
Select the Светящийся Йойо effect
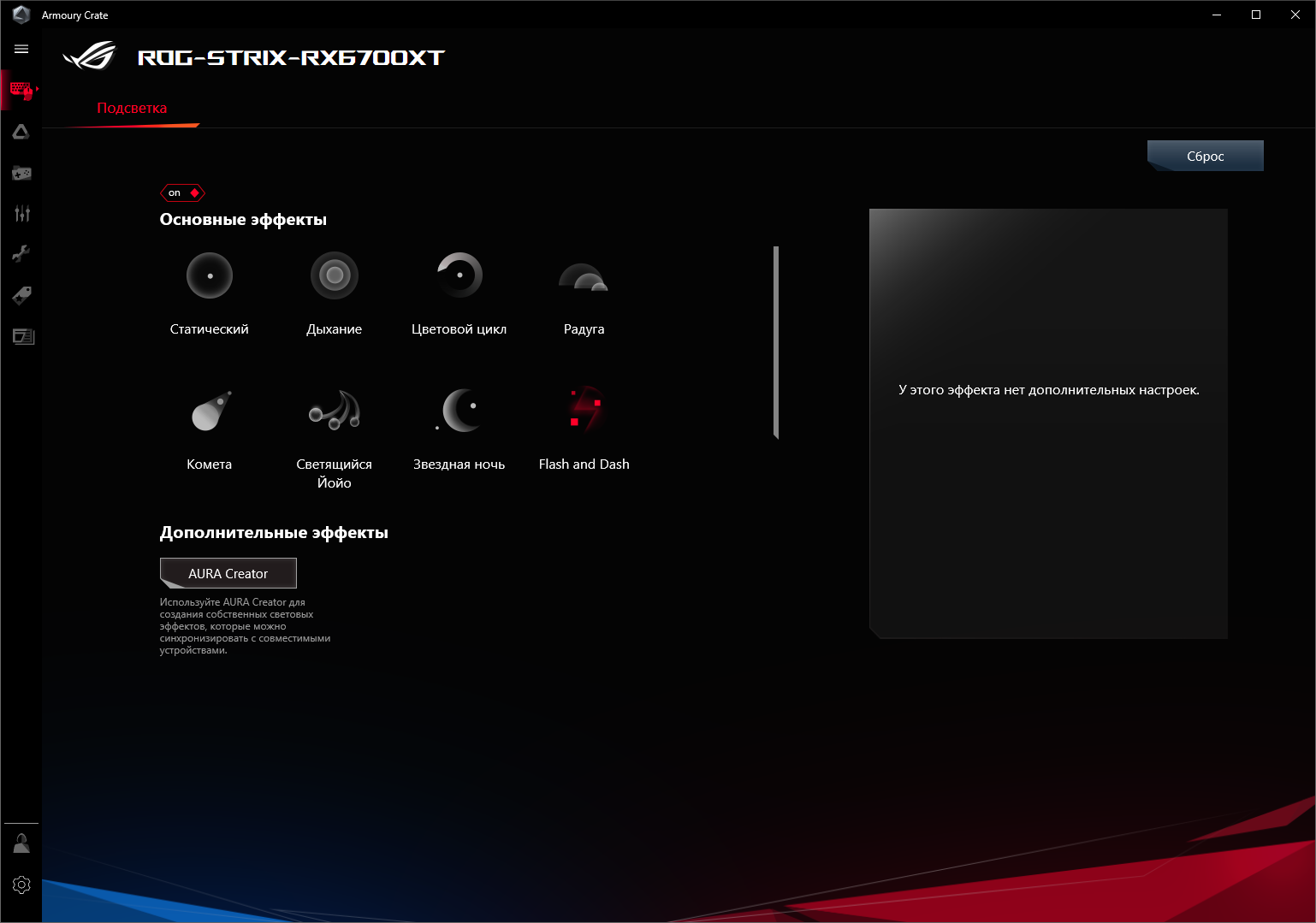pos(335,438)
